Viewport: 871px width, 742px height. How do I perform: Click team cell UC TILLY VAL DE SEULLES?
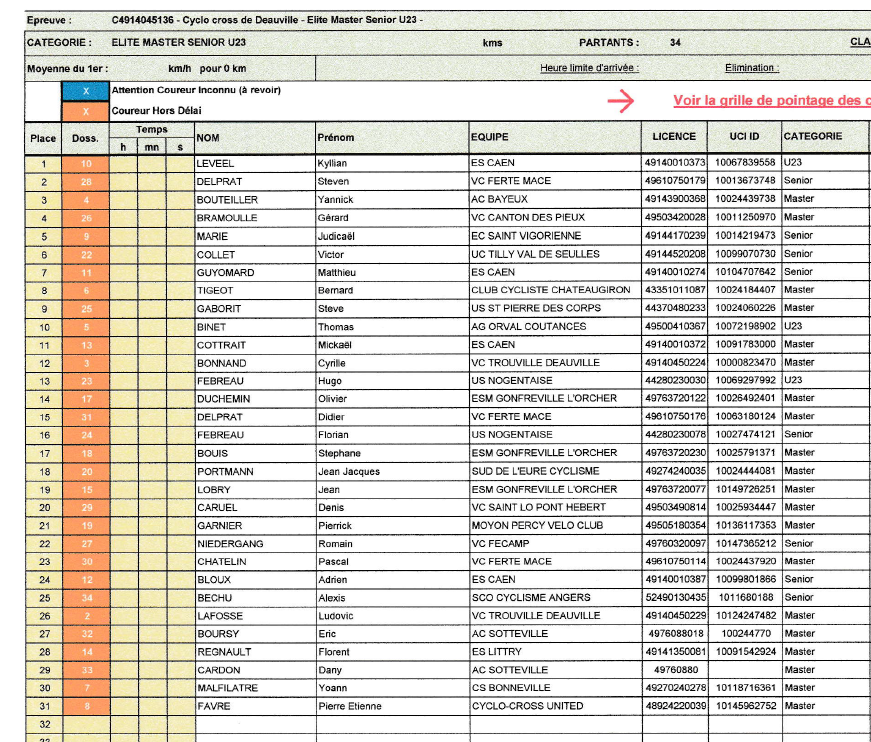point(555,254)
